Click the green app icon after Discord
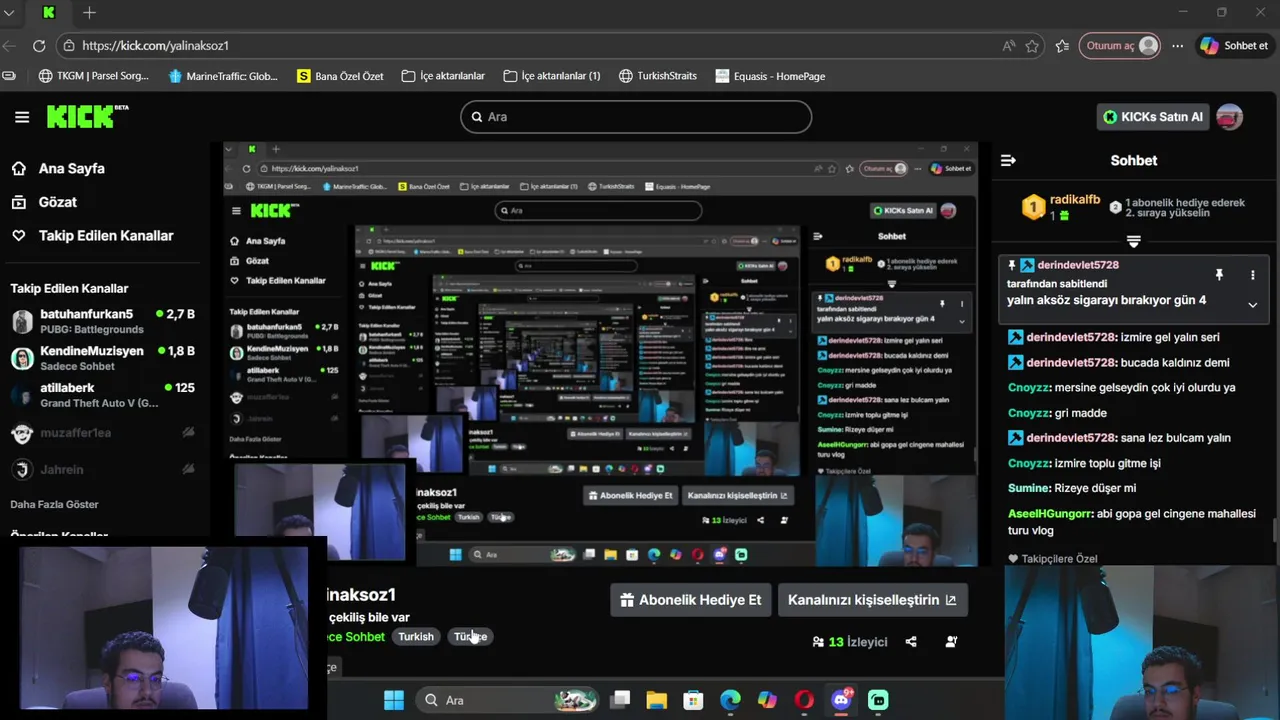 (x=878, y=700)
